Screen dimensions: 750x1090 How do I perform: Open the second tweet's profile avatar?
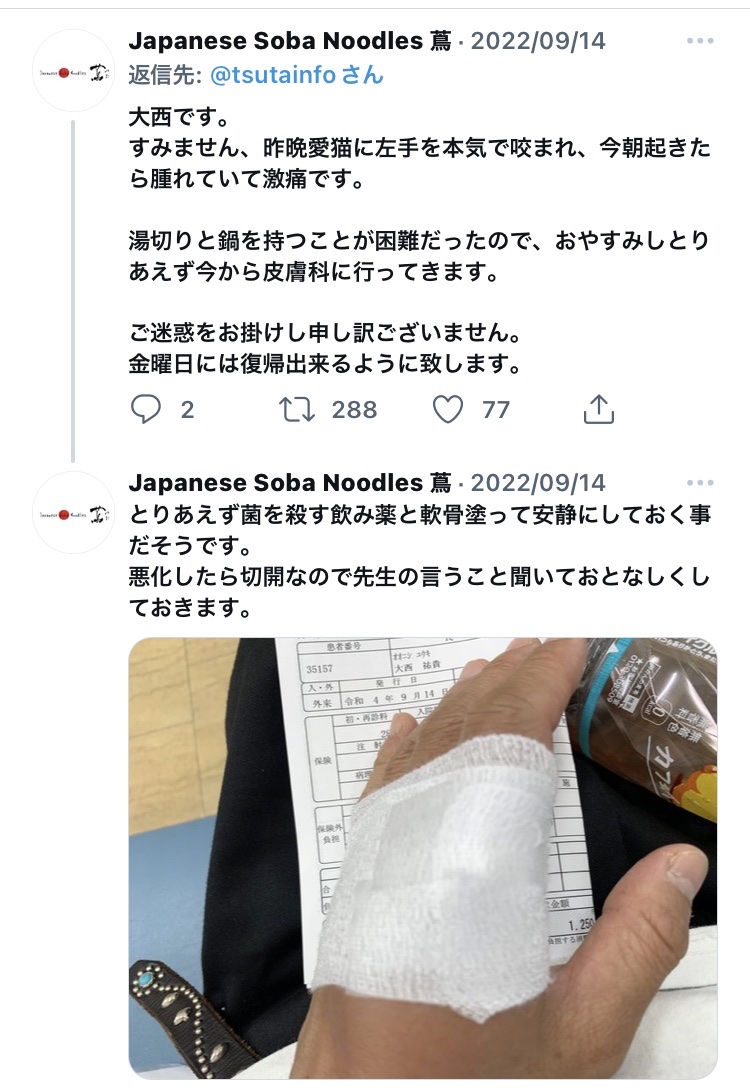tap(74, 513)
